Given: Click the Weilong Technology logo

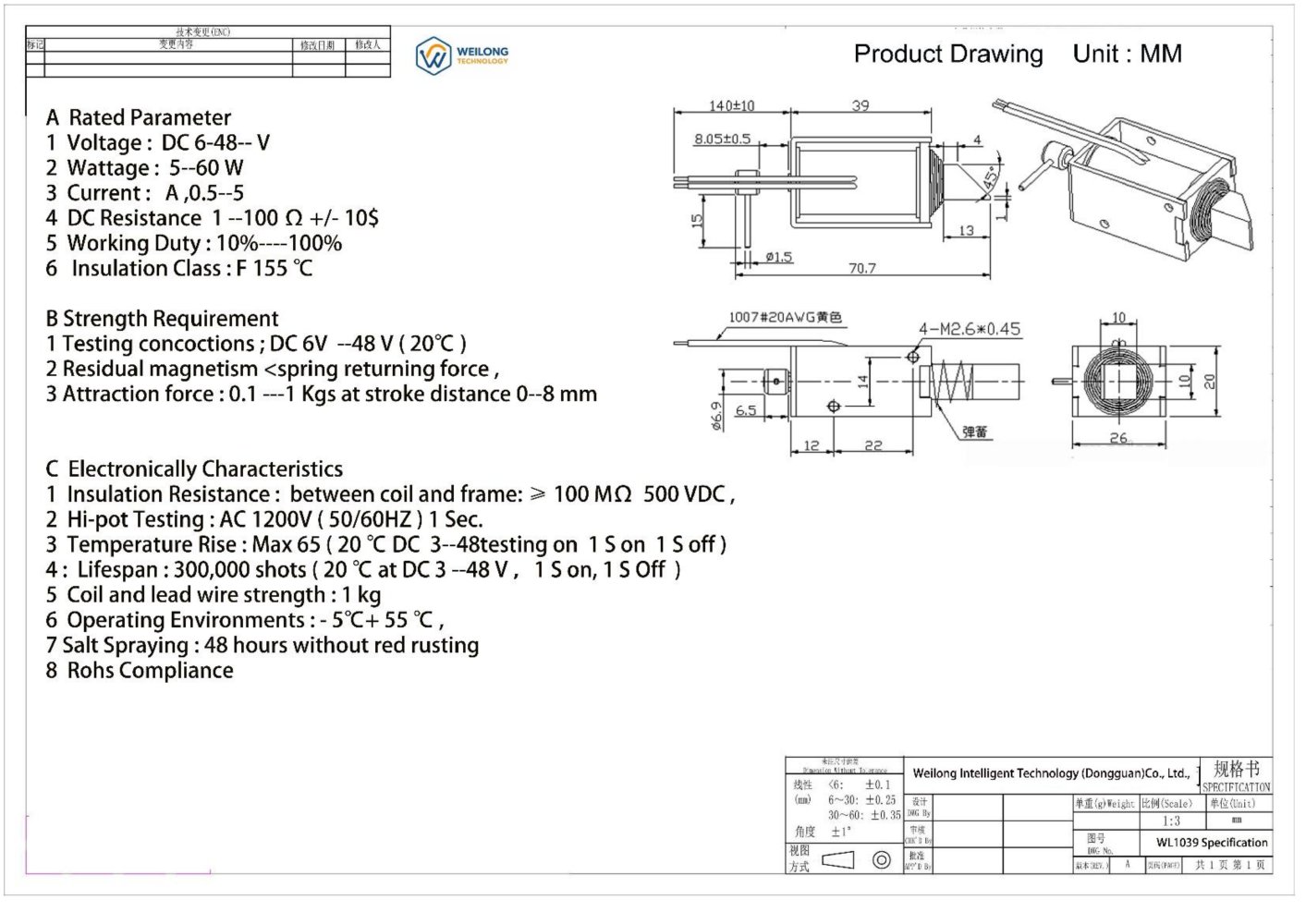Looking at the screenshot, I should click(x=461, y=55).
